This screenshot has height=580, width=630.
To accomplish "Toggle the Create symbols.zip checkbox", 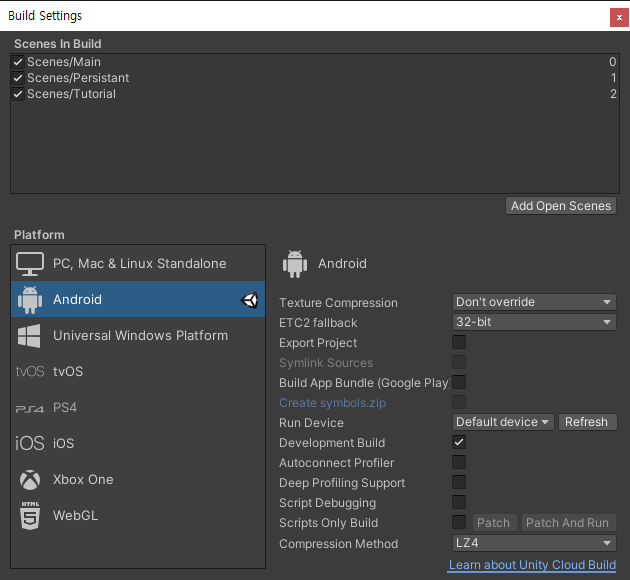I will point(459,402).
